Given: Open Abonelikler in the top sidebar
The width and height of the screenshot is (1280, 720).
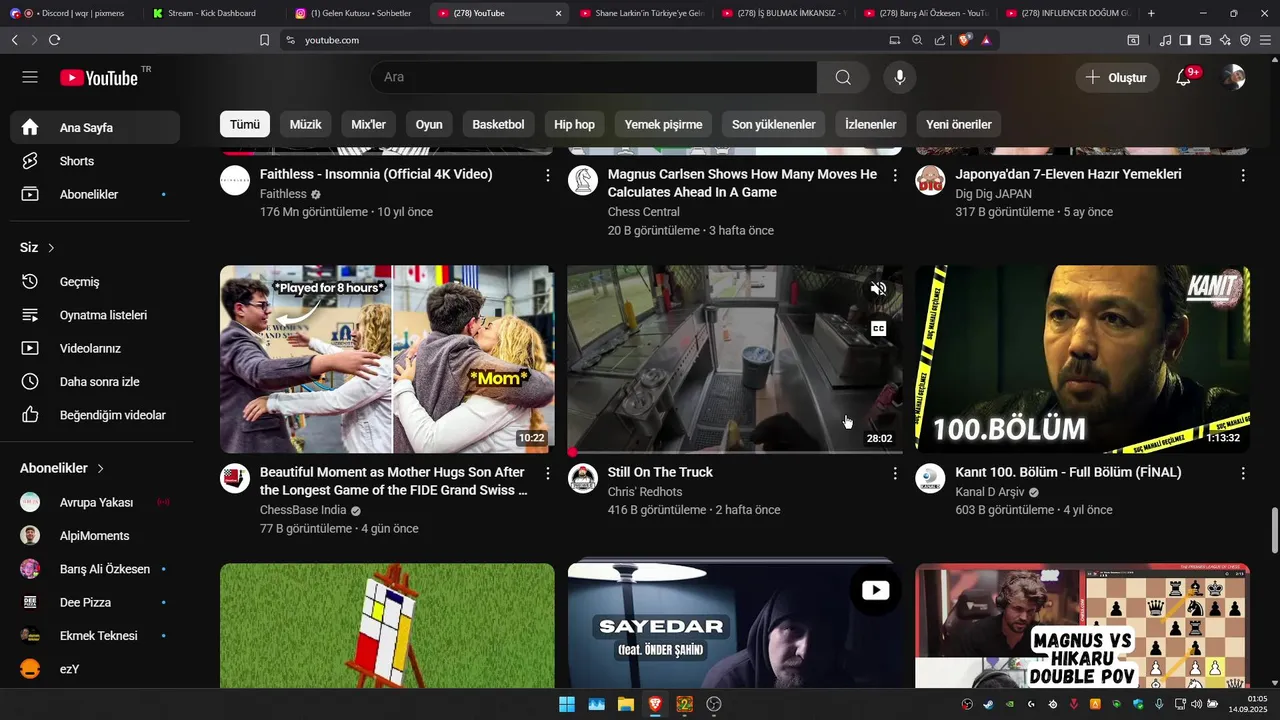Looking at the screenshot, I should coord(95,194).
